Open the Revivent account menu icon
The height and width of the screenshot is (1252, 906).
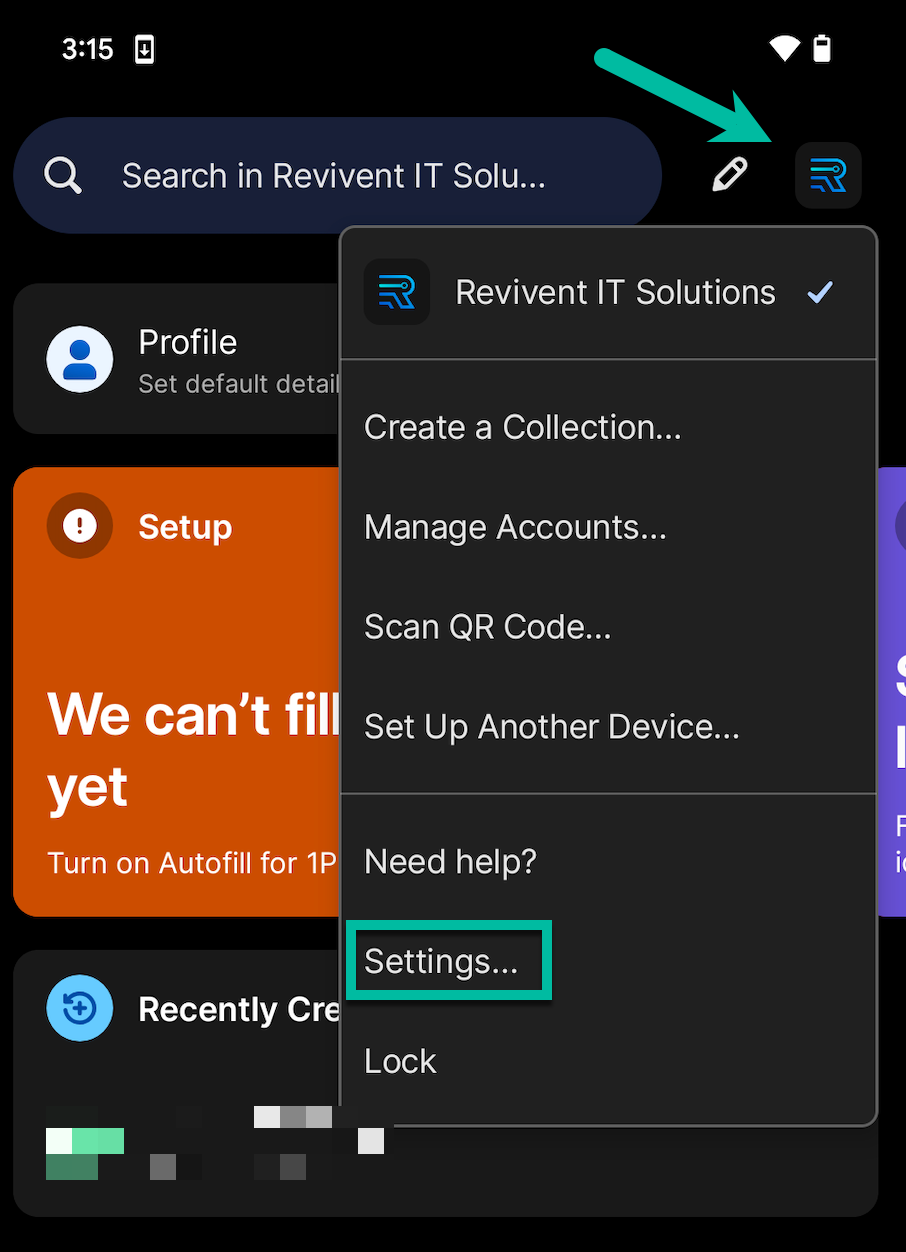coord(828,175)
